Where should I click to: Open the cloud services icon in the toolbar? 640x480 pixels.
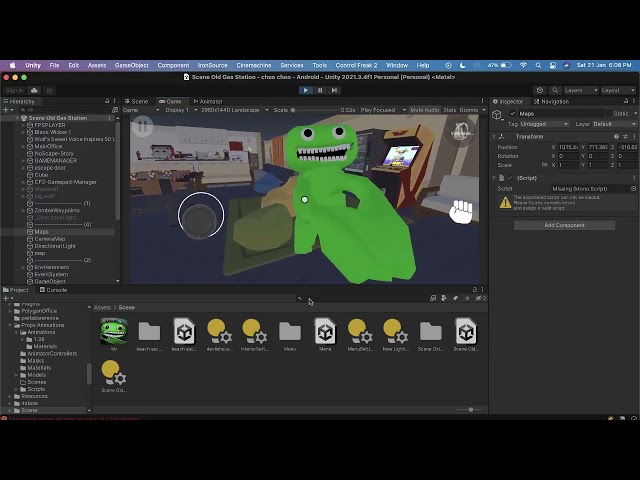click(34, 90)
